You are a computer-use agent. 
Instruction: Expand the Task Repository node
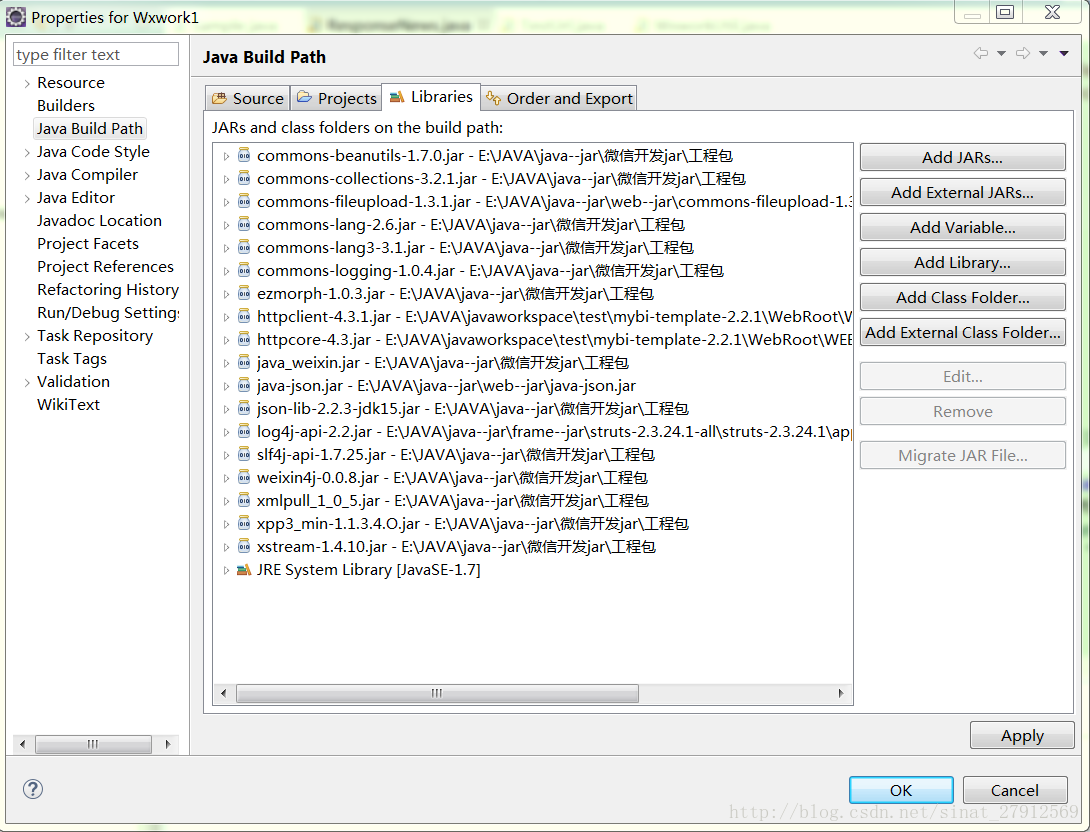pyautogui.click(x=26, y=336)
